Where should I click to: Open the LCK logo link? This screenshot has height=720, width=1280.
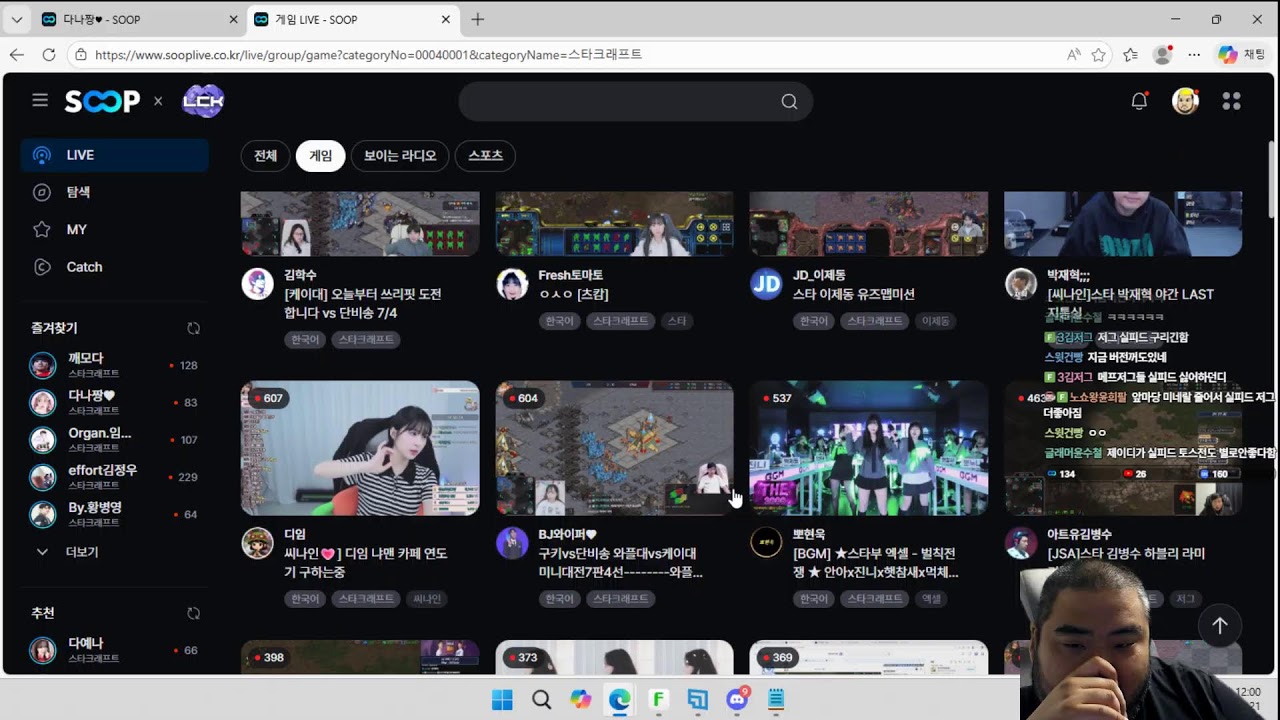point(203,101)
